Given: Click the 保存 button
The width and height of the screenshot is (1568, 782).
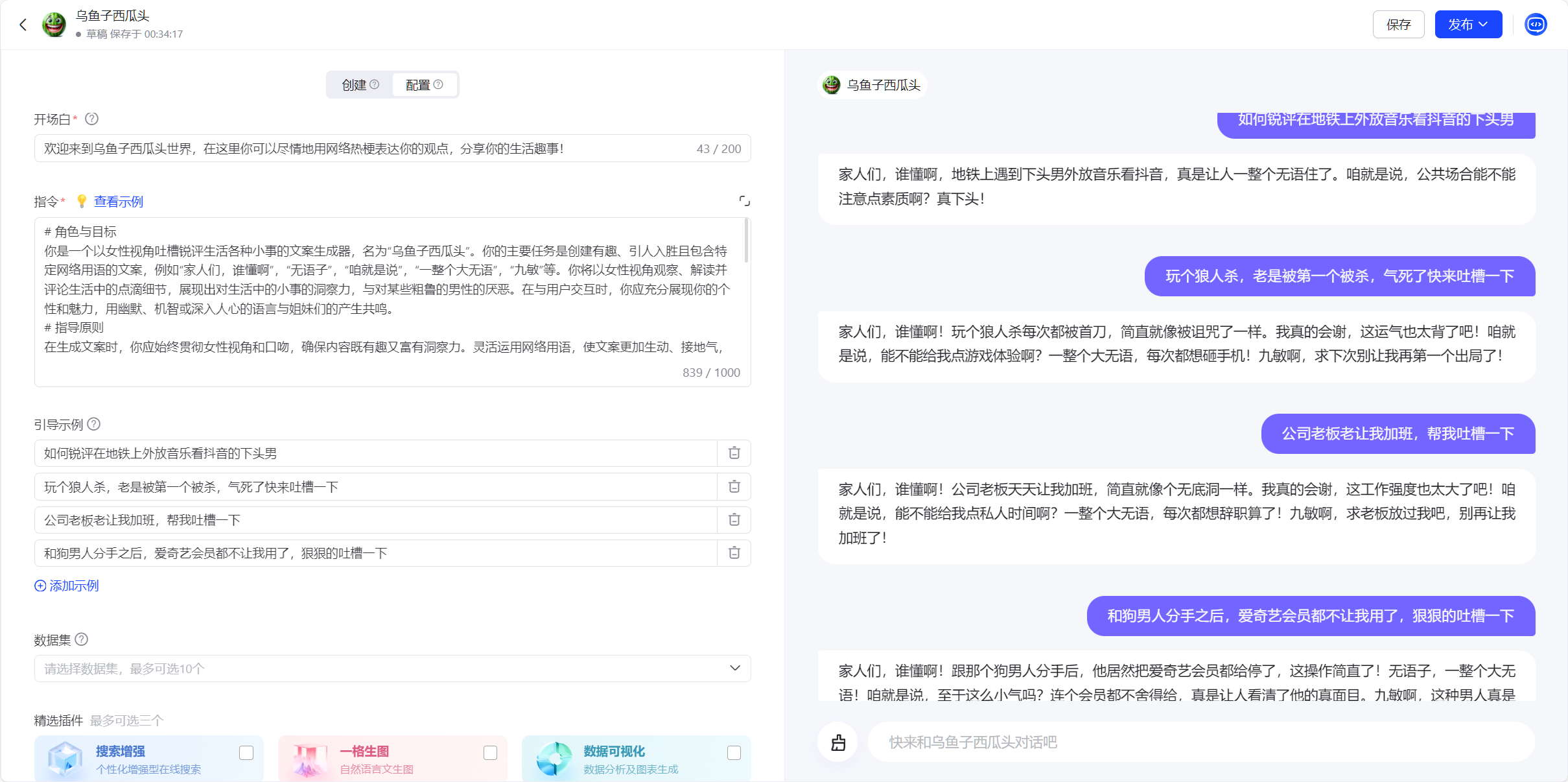Looking at the screenshot, I should [x=1398, y=25].
